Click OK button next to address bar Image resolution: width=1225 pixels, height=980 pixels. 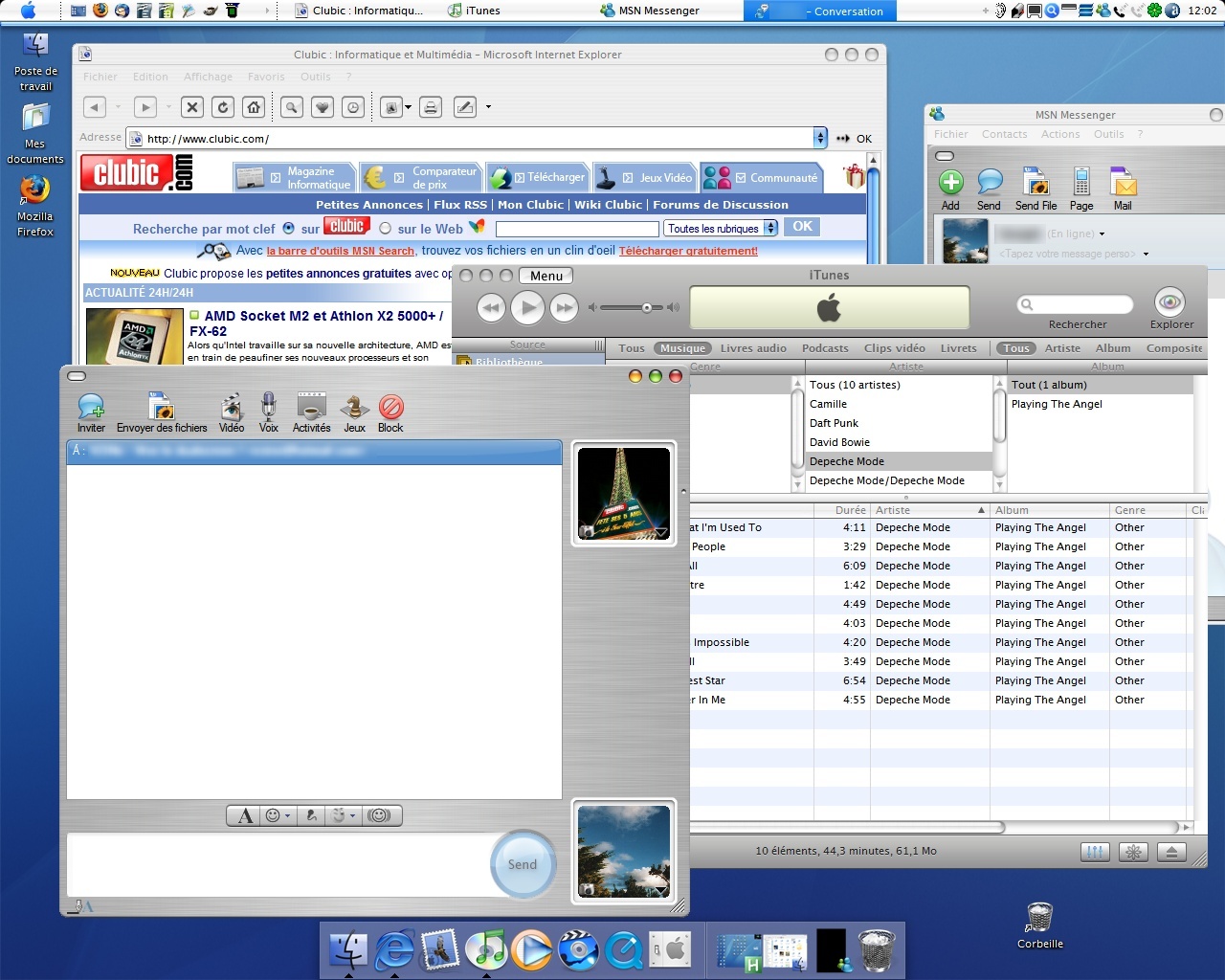(855, 139)
